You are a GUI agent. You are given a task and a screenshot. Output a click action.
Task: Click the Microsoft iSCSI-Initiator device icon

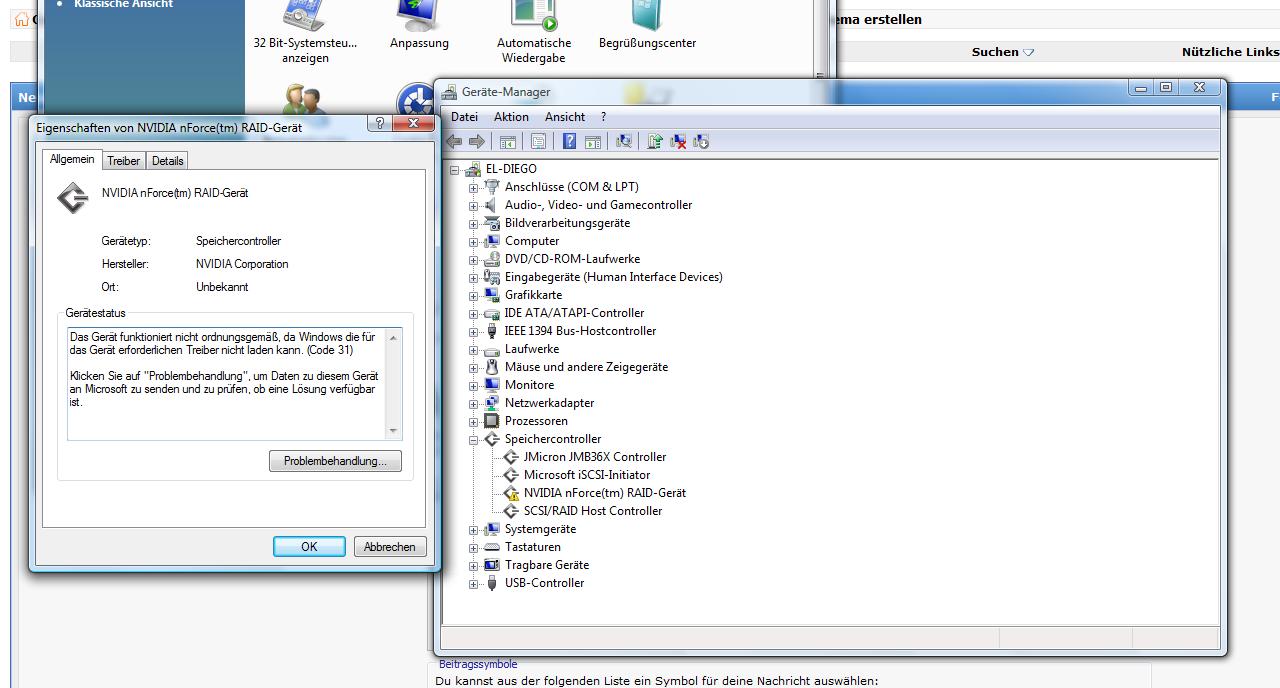click(511, 475)
